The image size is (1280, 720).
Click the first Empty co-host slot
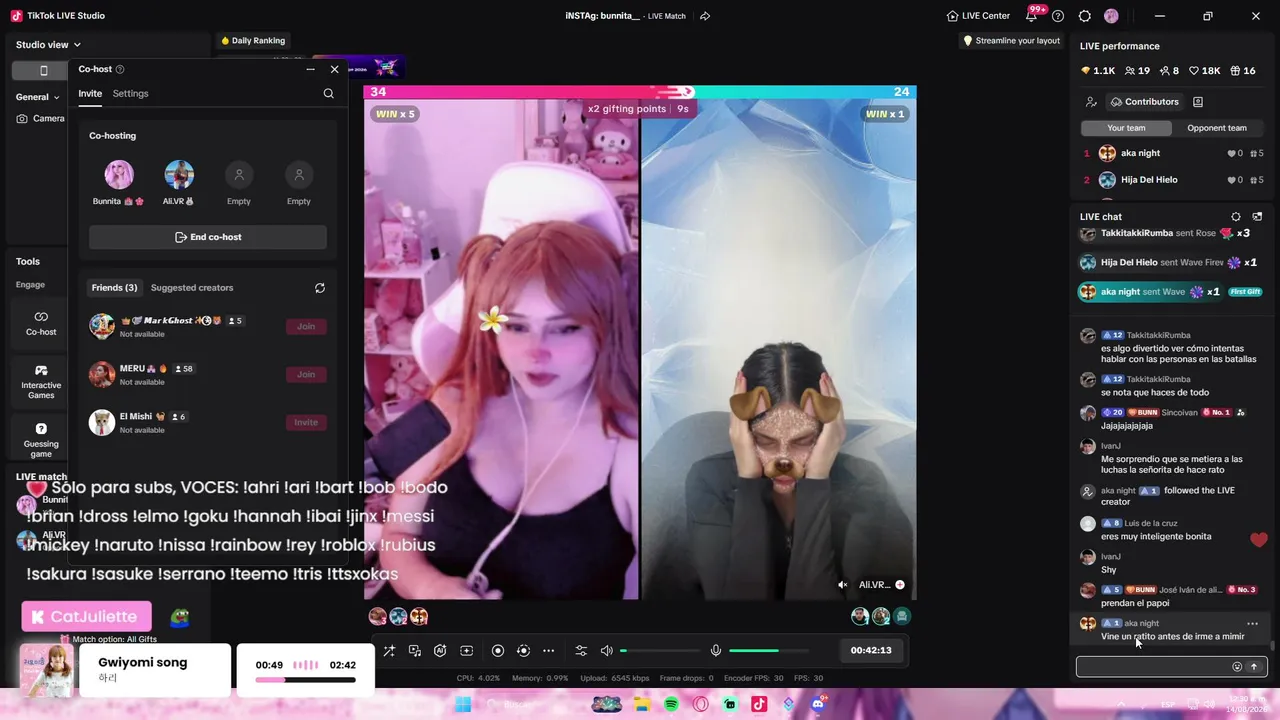[239, 175]
